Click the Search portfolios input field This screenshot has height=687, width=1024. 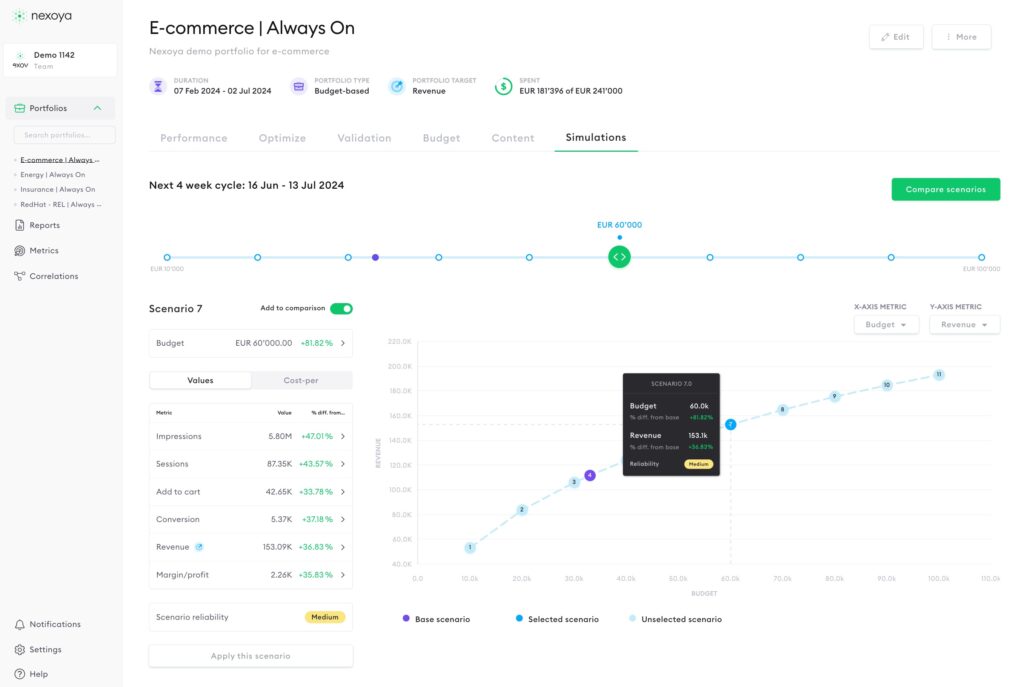[x=65, y=135]
